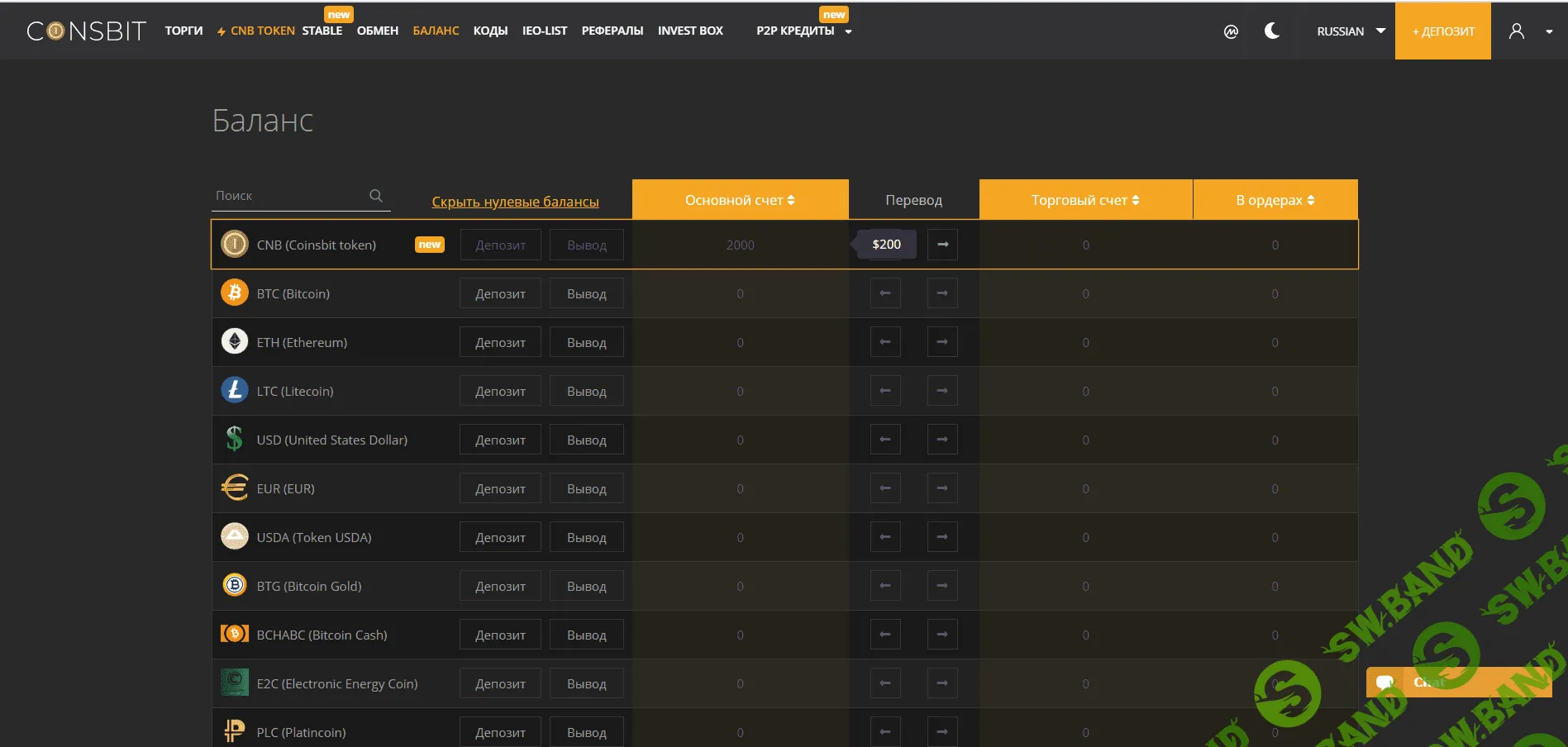
Task: Click right transfer arrow for ETH
Action: 942,342
